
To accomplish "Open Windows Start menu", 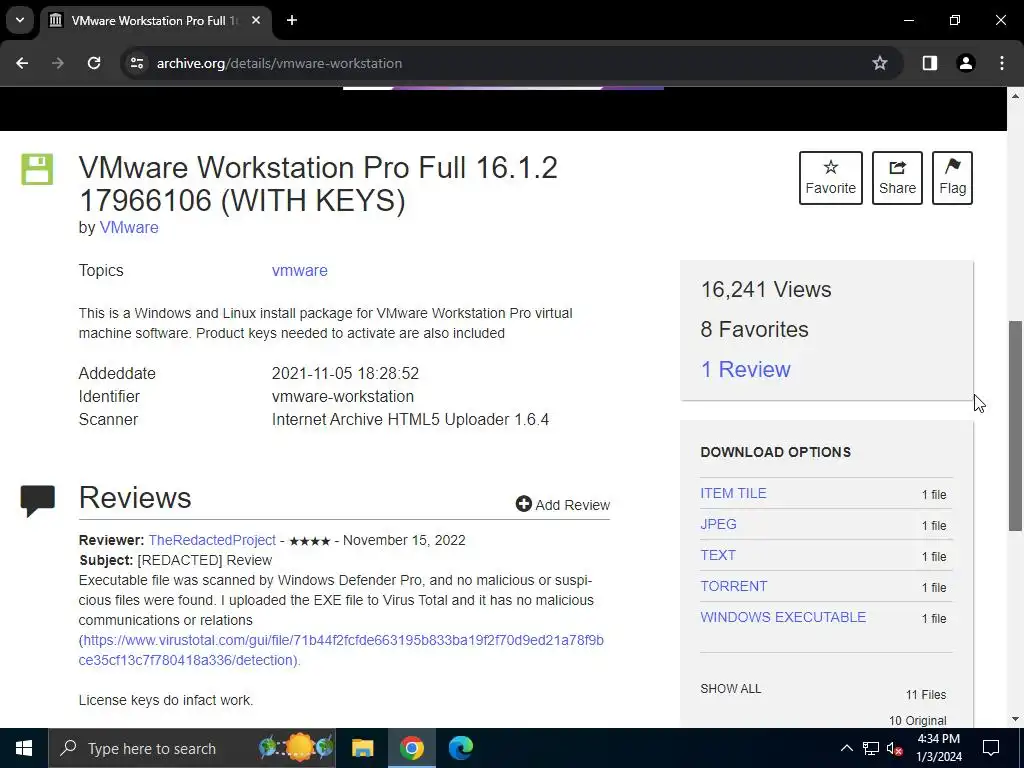I will (24, 748).
